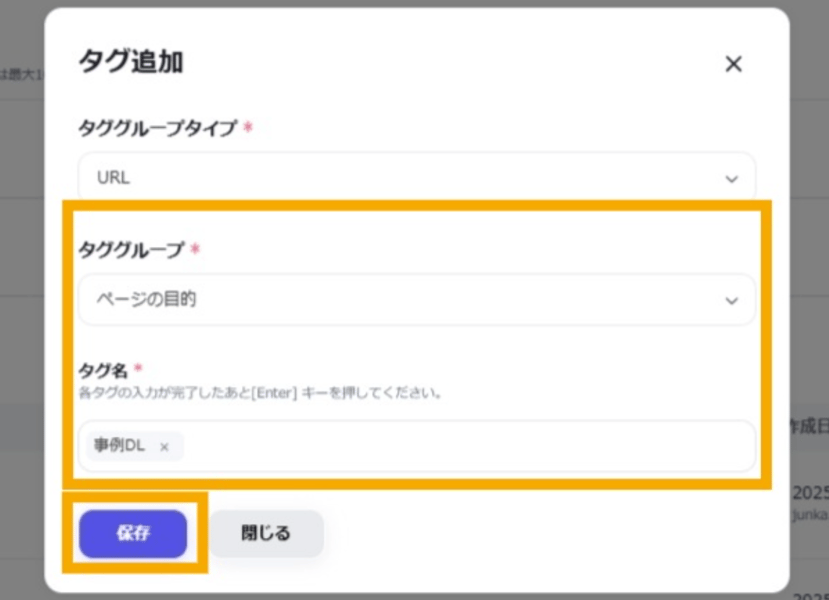Click the Enter key hint text below タグ名
Viewport: 829px width, 600px height.
[260, 393]
